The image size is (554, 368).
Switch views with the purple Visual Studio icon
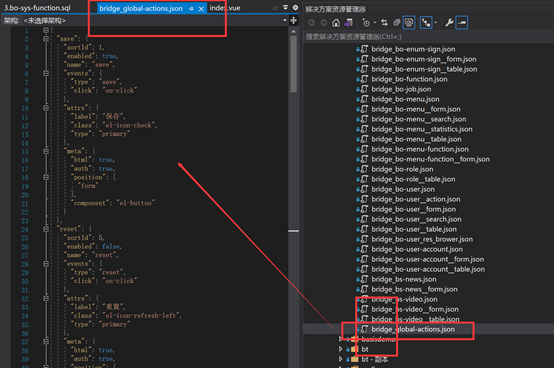[x=348, y=23]
